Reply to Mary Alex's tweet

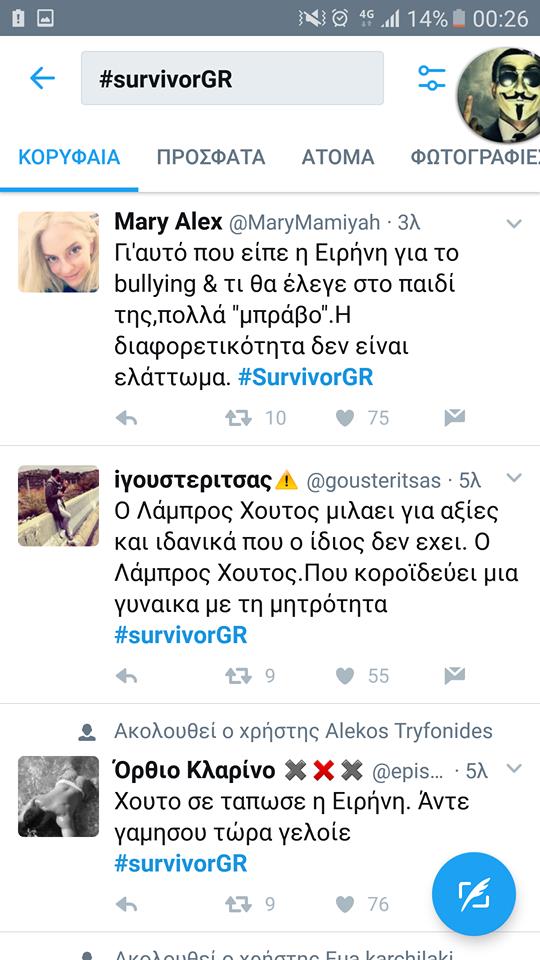pyautogui.click(x=126, y=418)
